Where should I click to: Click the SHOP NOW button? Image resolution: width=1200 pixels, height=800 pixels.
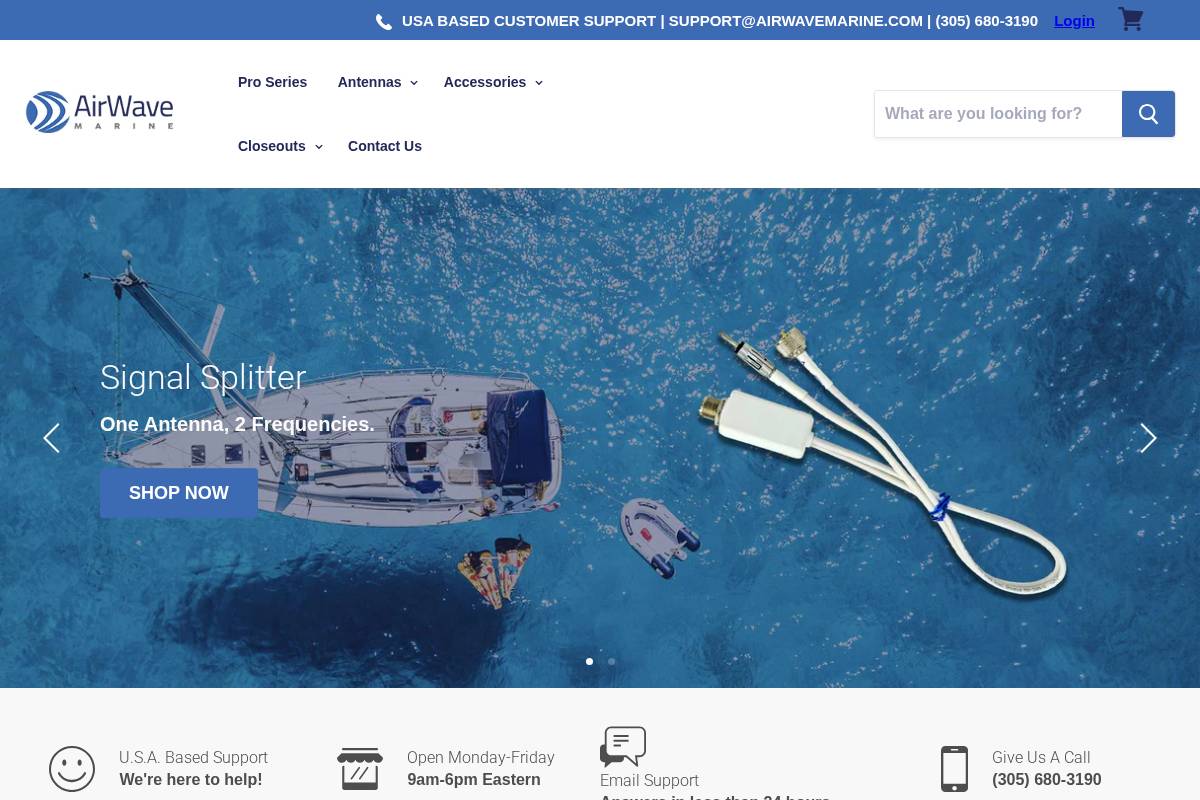tap(178, 492)
